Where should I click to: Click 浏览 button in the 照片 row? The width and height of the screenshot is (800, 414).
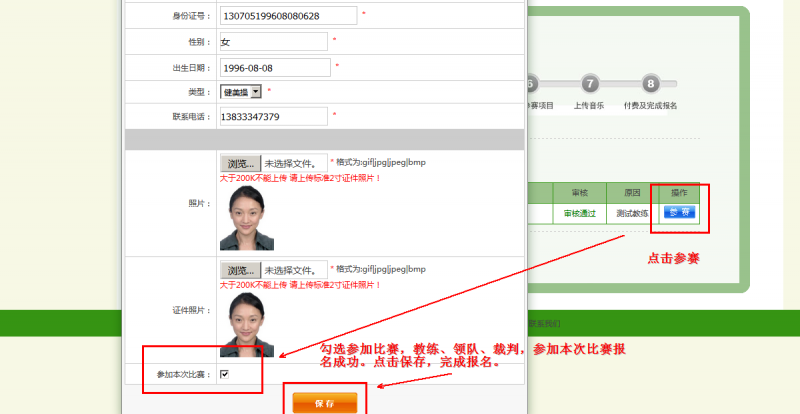pos(240,162)
